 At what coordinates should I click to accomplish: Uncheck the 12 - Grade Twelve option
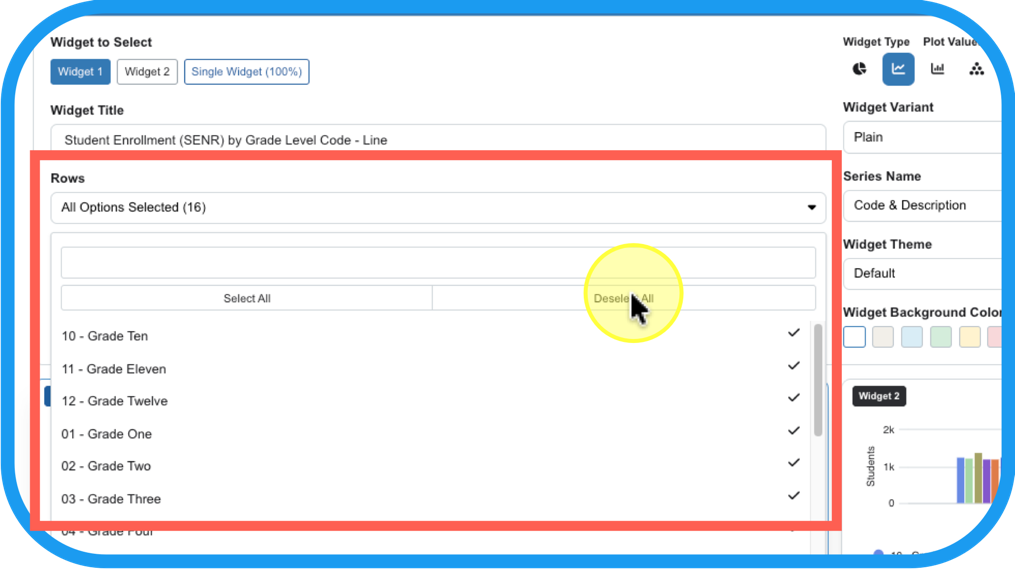tap(793, 398)
